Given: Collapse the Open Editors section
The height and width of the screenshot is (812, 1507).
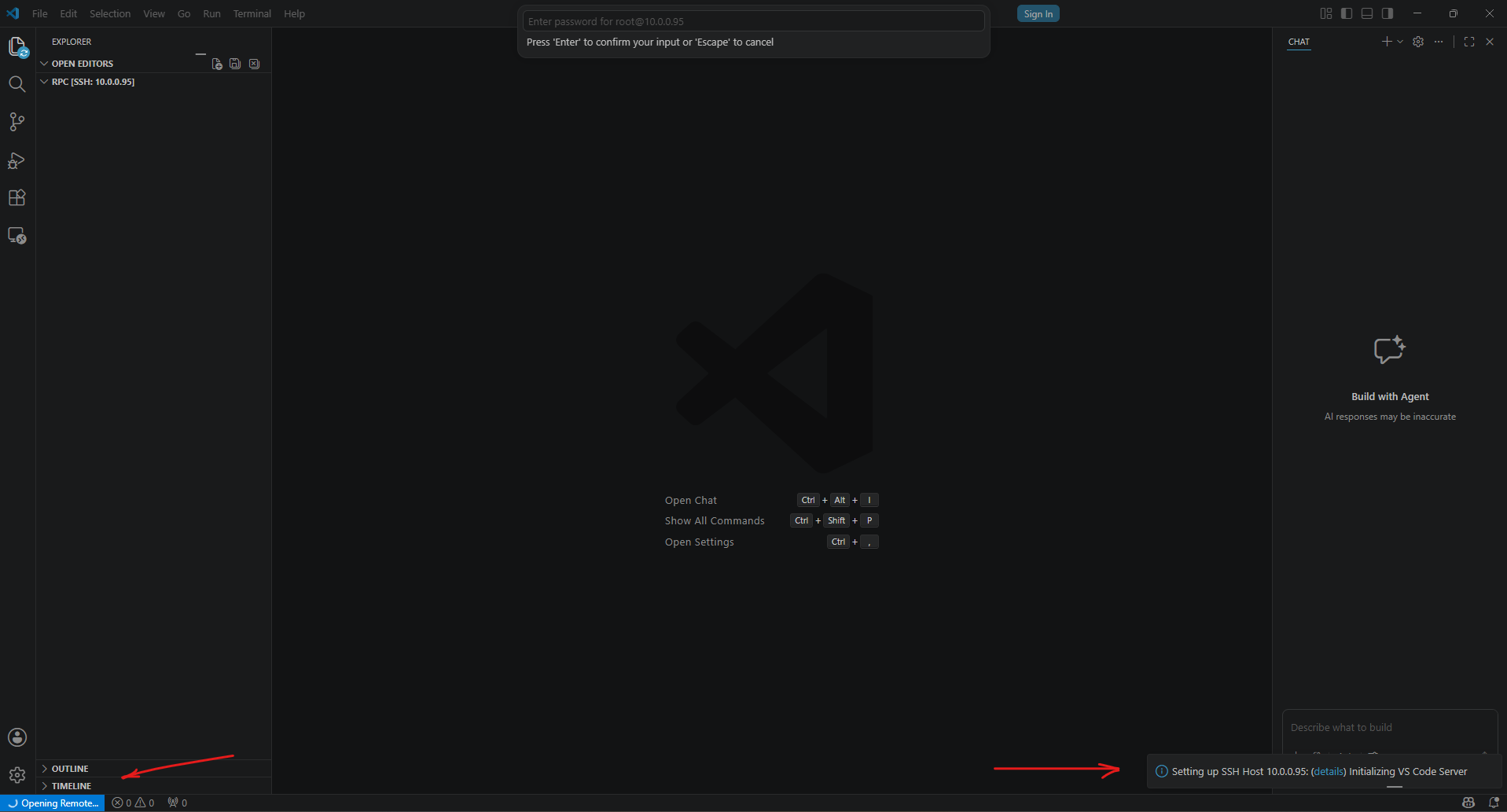Looking at the screenshot, I should tap(45, 64).
